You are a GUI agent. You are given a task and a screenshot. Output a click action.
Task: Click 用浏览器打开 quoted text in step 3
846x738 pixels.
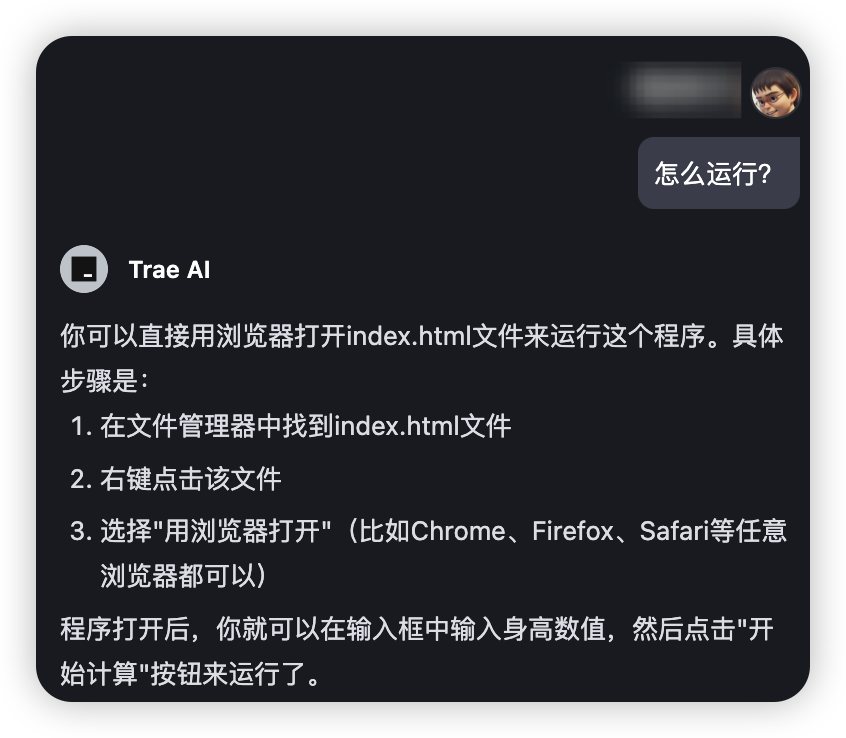pyautogui.click(x=242, y=531)
